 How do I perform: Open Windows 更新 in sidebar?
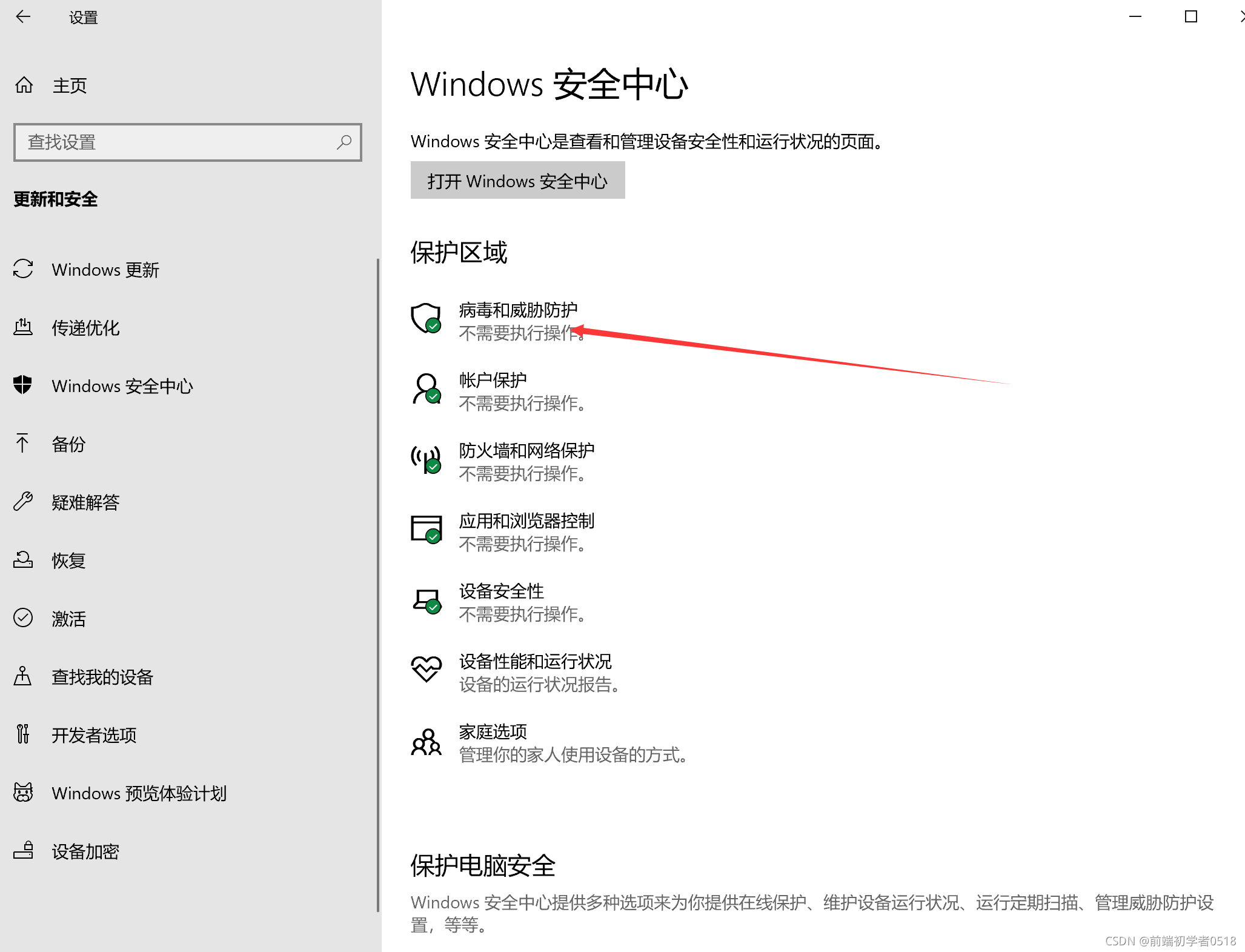coord(105,270)
